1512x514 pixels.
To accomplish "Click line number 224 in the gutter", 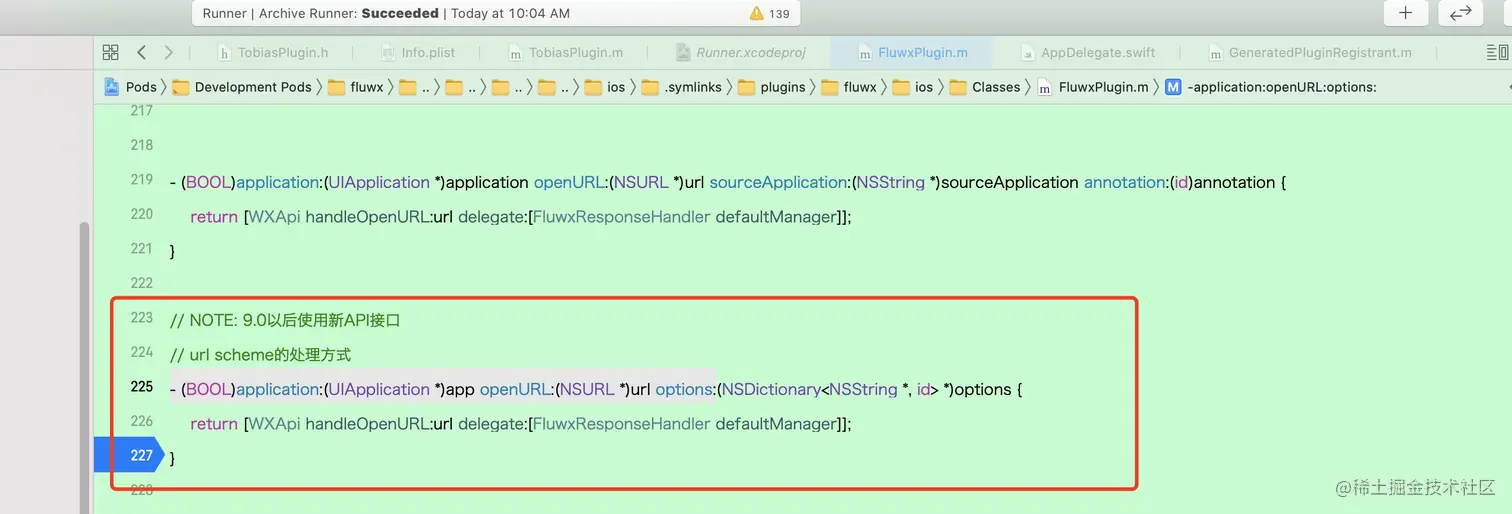I will pos(142,352).
